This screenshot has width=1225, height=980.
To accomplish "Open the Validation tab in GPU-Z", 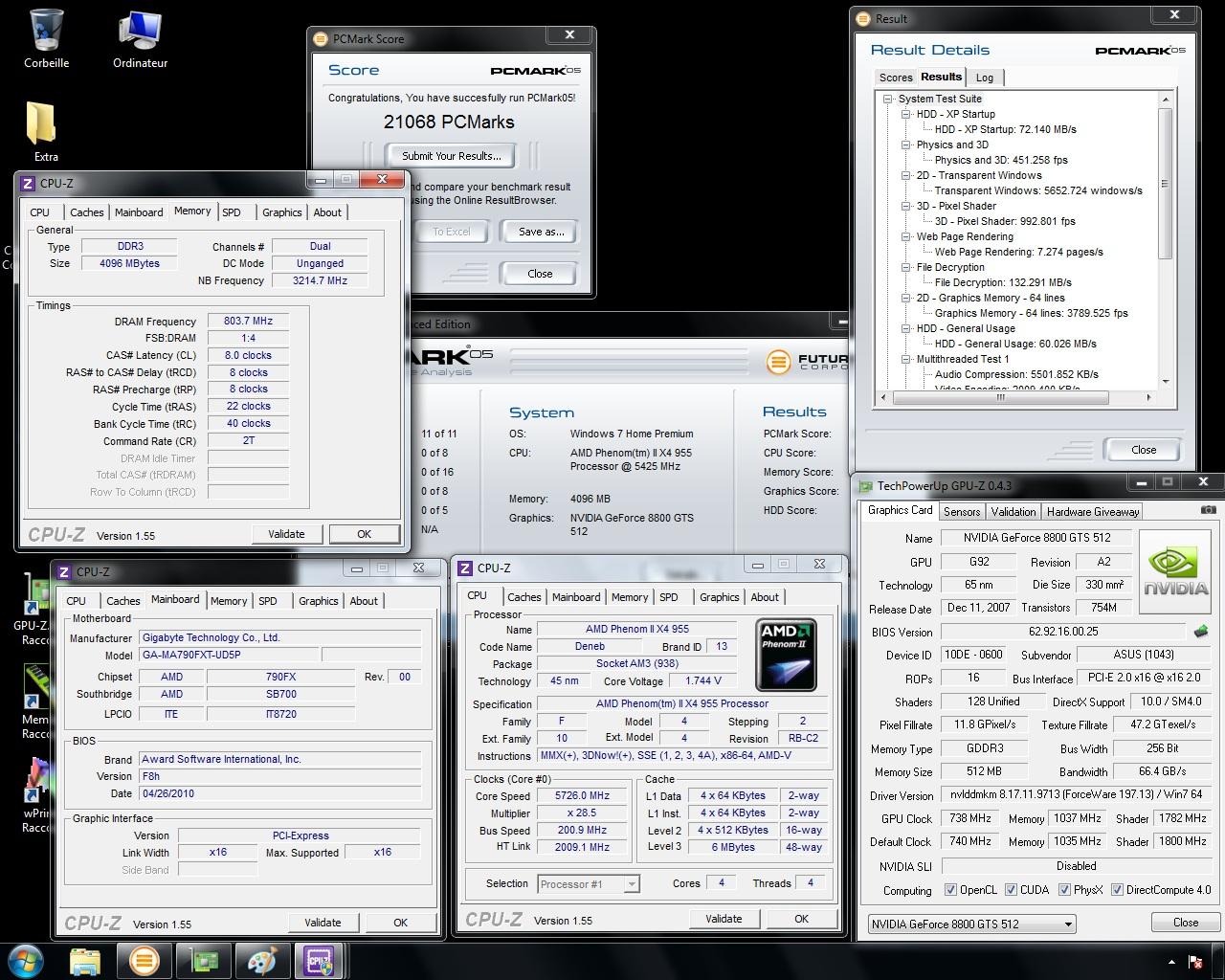I will 1013,512.
